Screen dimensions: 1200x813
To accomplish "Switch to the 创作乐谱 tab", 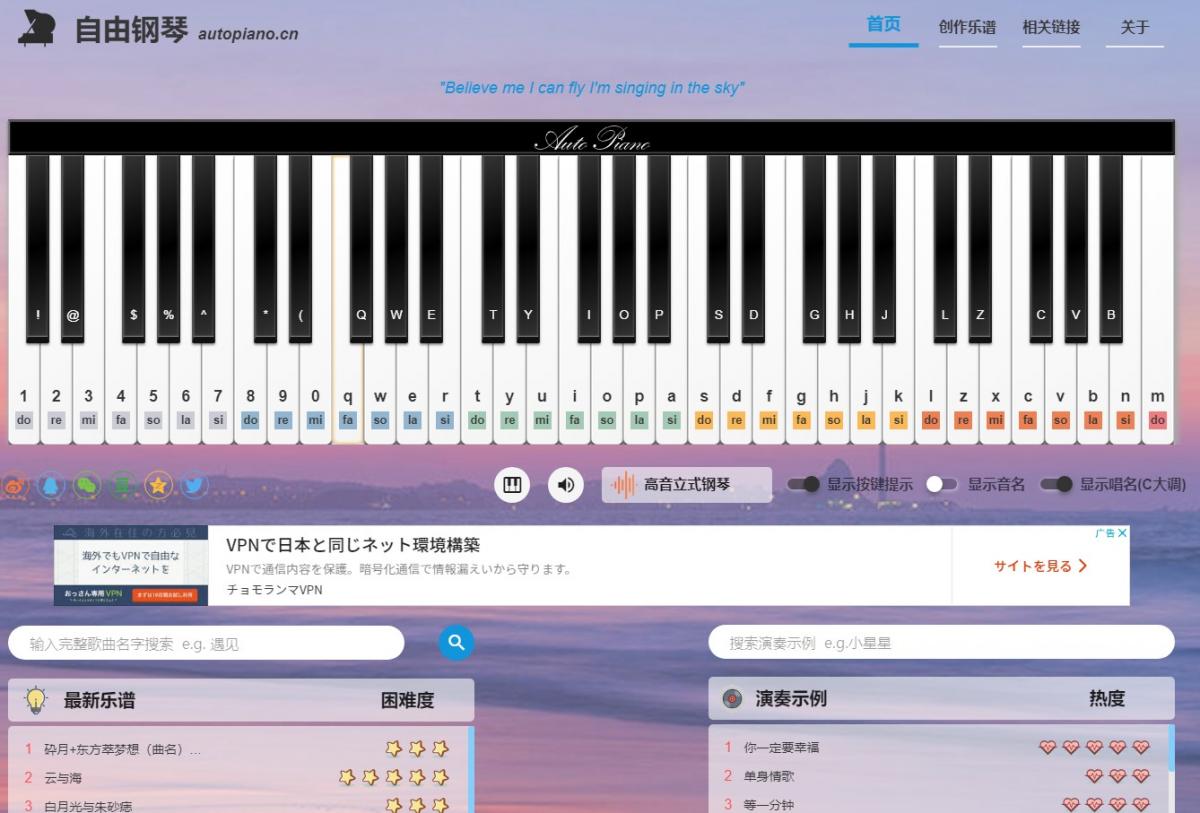I will (967, 28).
